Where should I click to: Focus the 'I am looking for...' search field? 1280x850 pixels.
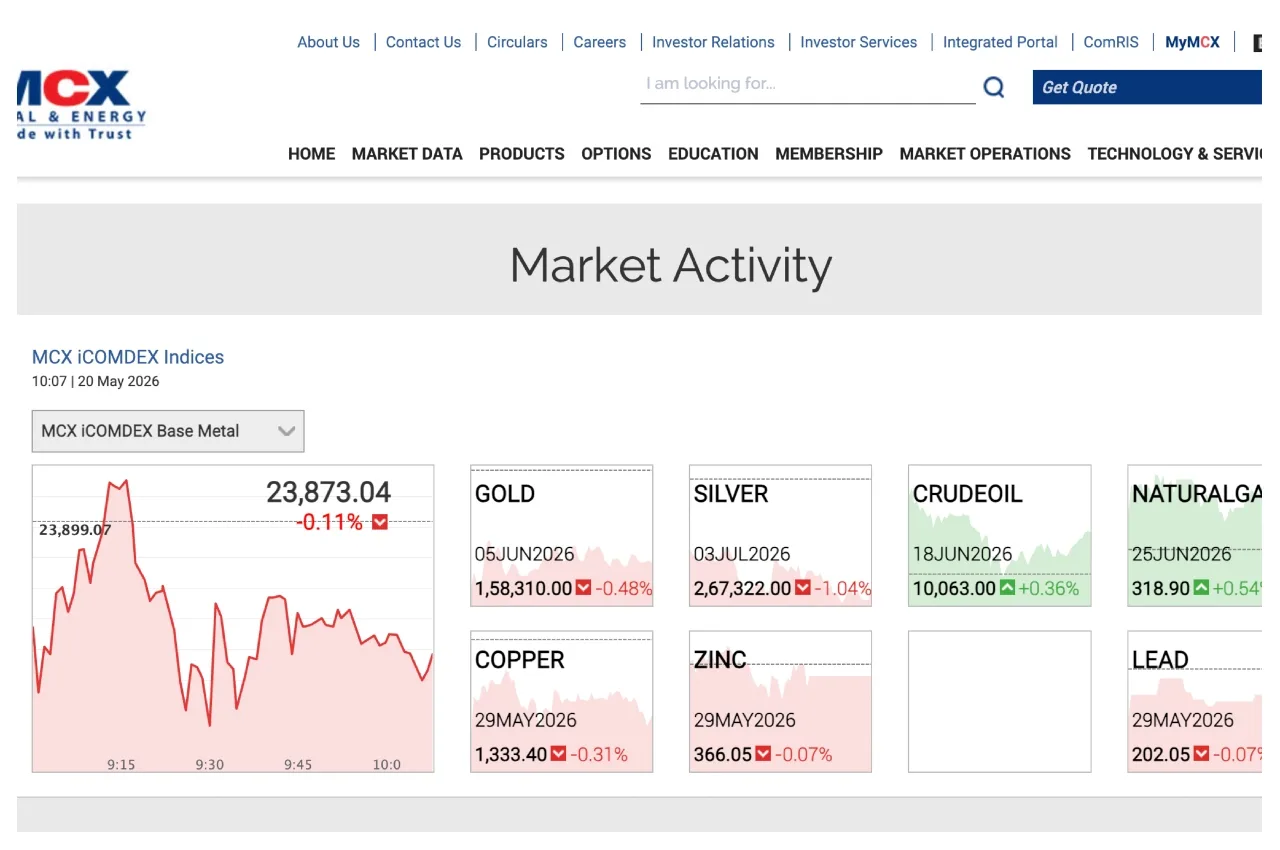[807, 85]
